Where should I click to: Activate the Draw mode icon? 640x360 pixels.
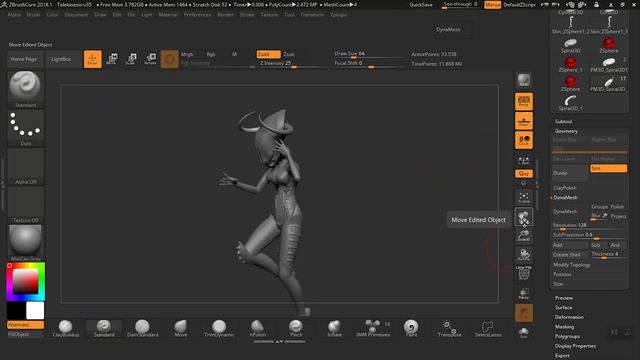tap(93, 59)
